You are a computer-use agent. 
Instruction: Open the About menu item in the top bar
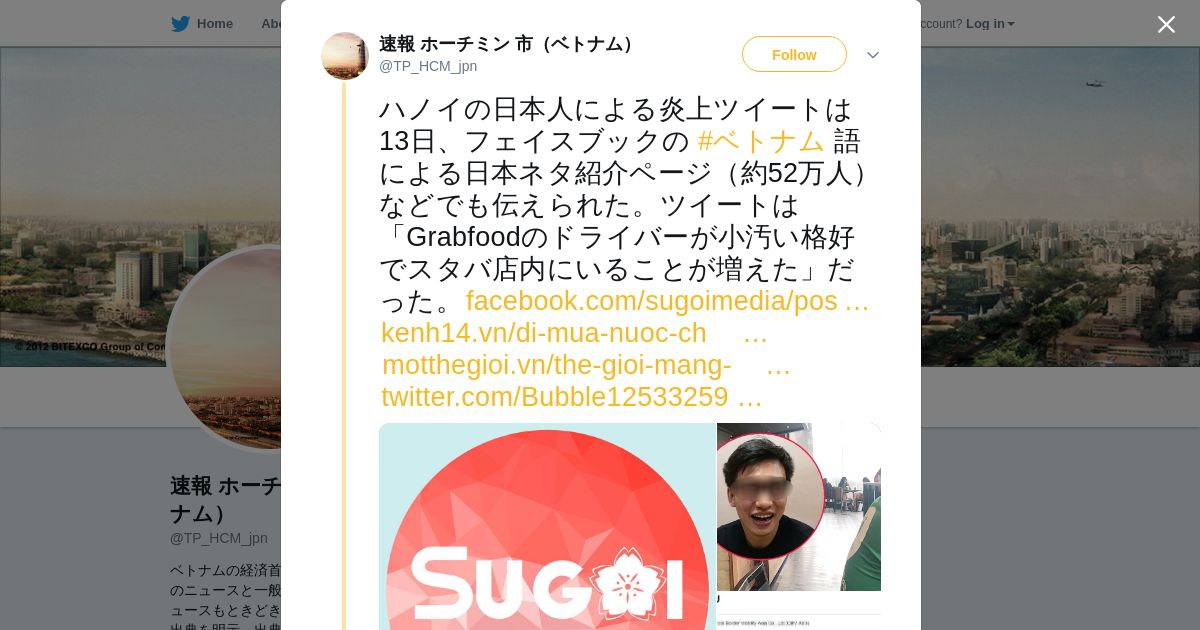click(271, 24)
